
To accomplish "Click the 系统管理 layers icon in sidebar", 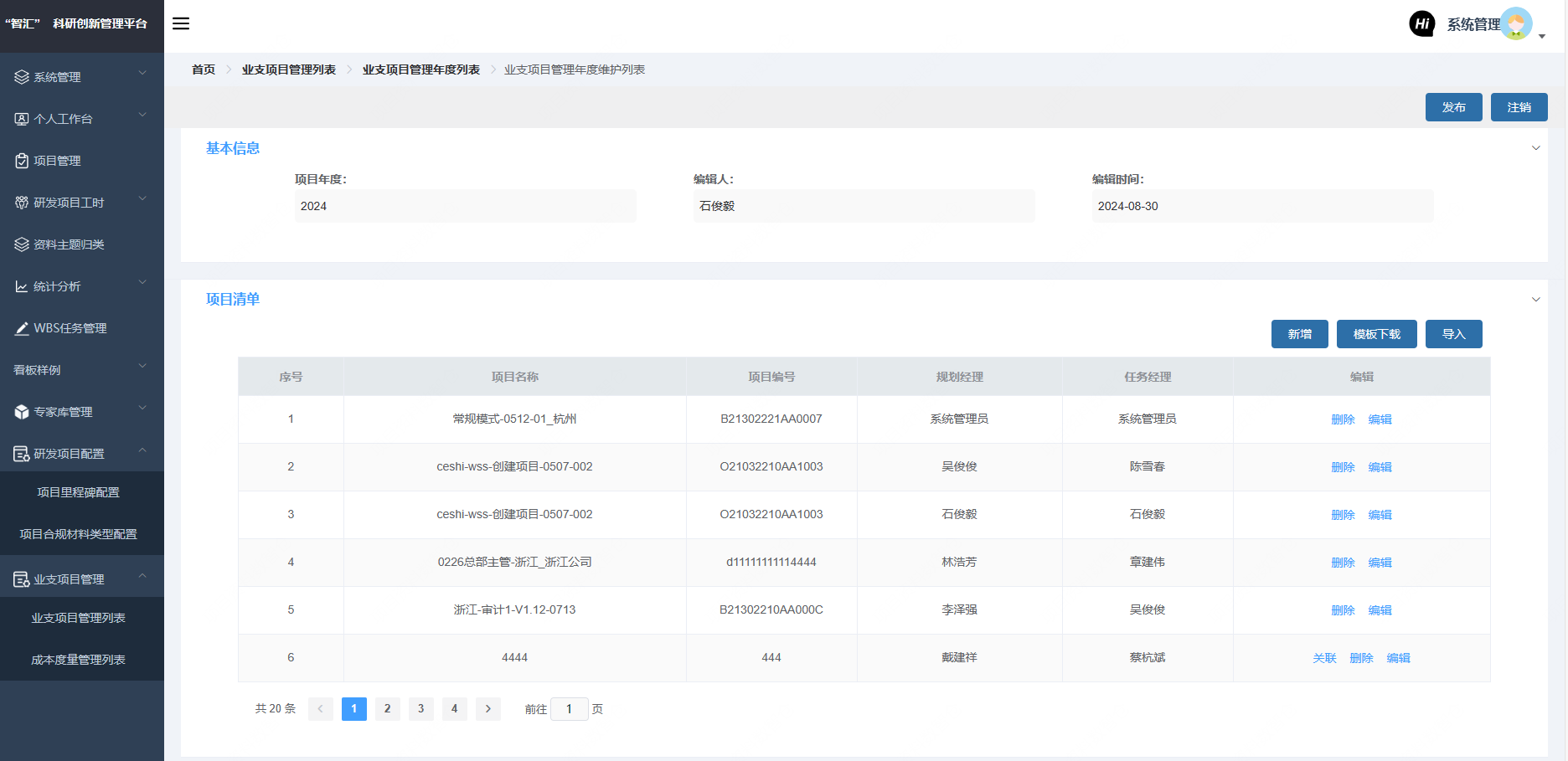I will pyautogui.click(x=22, y=77).
